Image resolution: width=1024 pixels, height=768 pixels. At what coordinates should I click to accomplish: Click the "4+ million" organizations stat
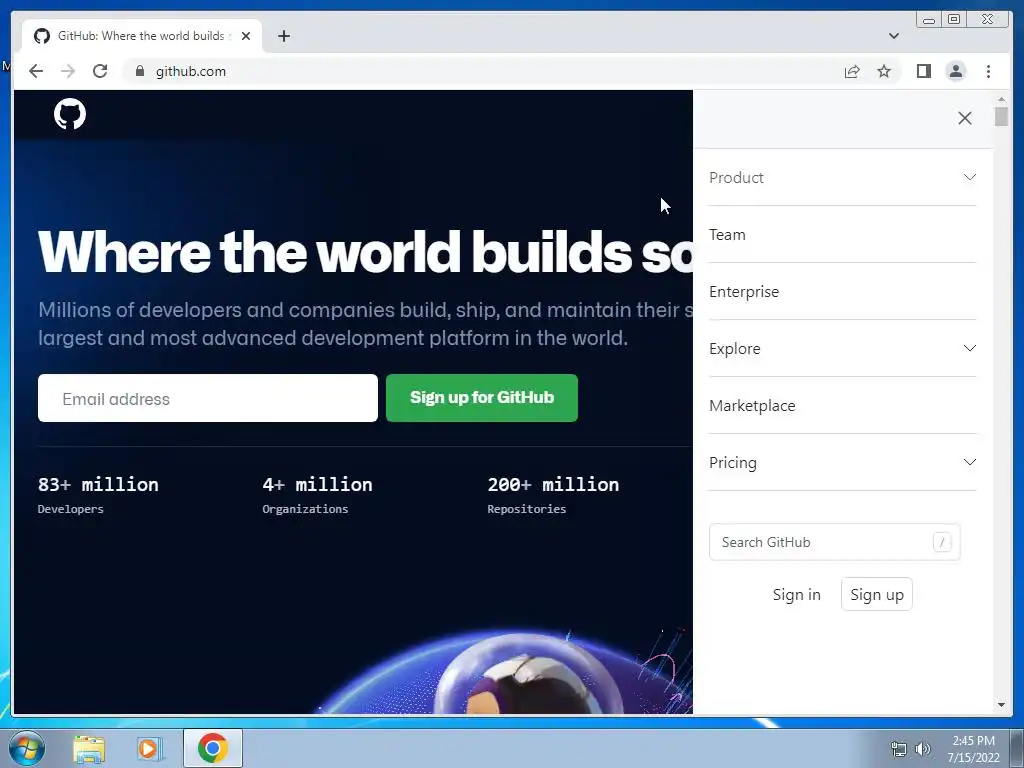pos(317,484)
